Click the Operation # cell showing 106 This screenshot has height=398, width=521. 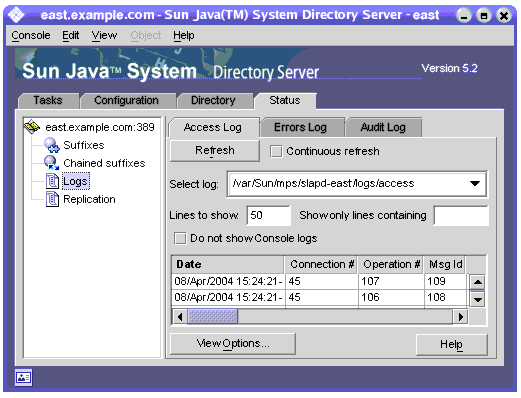click(x=391, y=297)
